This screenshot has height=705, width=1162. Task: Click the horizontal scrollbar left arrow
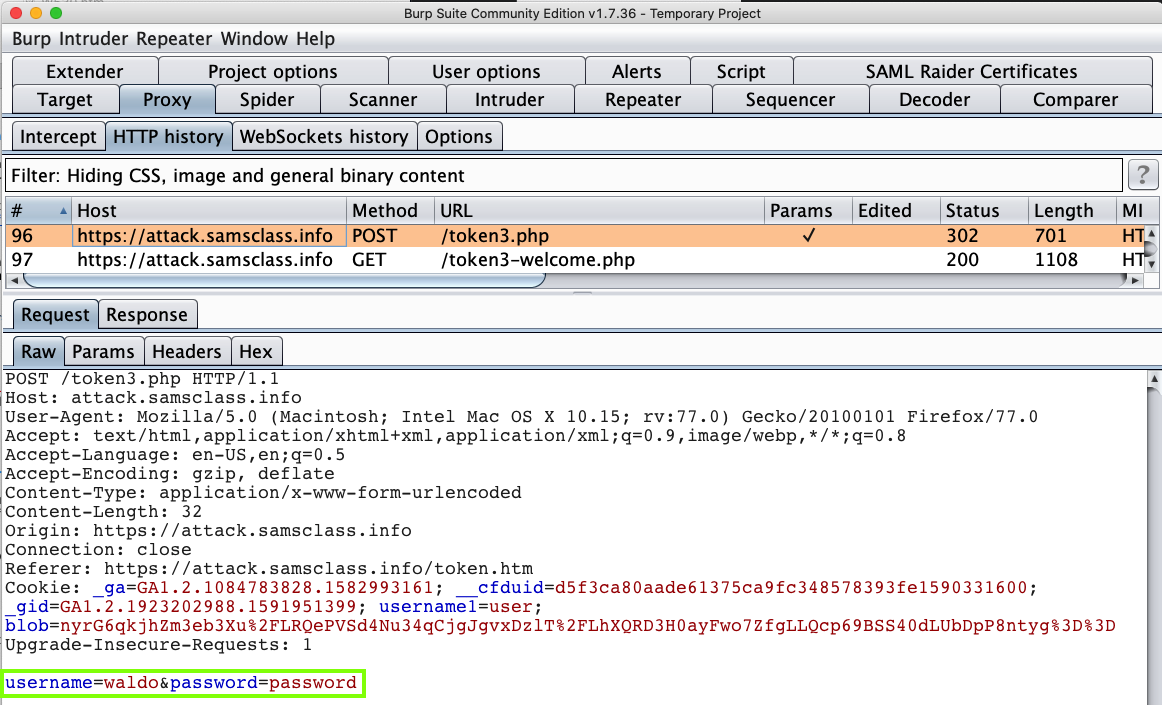coord(13,280)
